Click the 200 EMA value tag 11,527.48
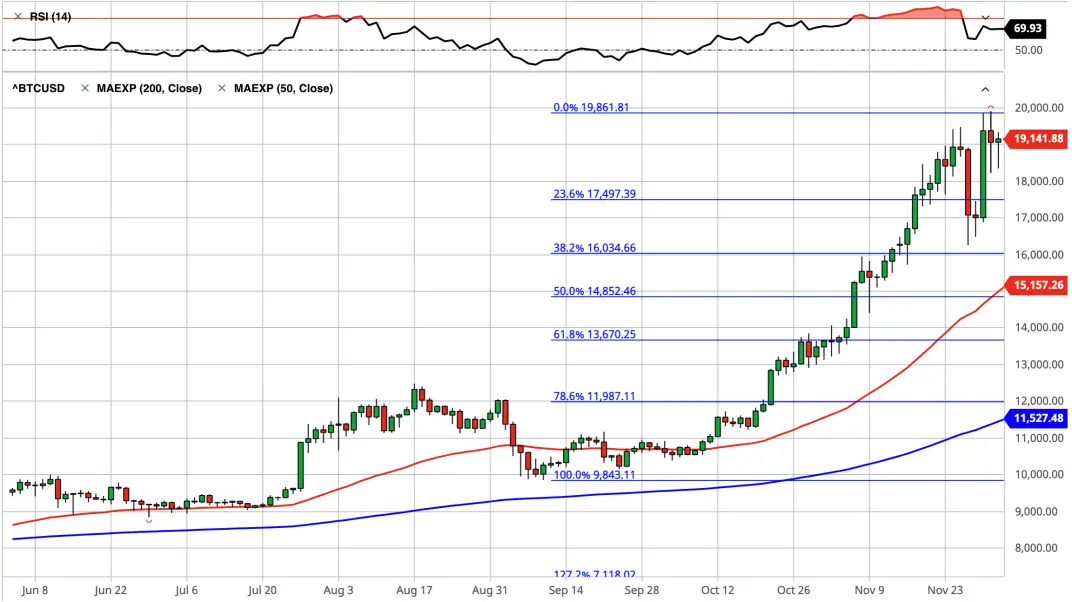This screenshot has width=1072, height=602. [1036, 418]
